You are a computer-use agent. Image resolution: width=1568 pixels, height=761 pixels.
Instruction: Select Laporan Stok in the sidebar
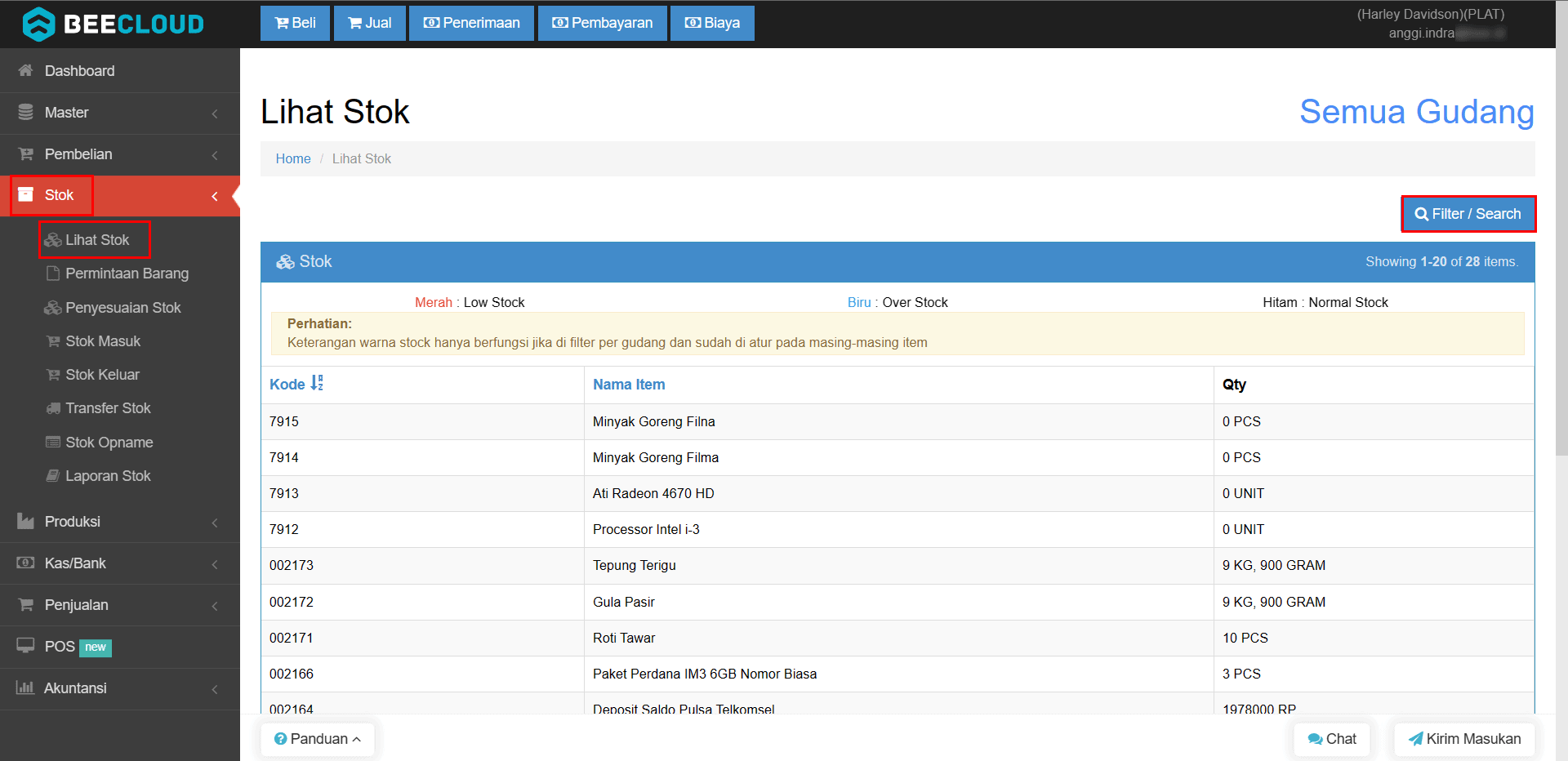pyautogui.click(x=108, y=476)
